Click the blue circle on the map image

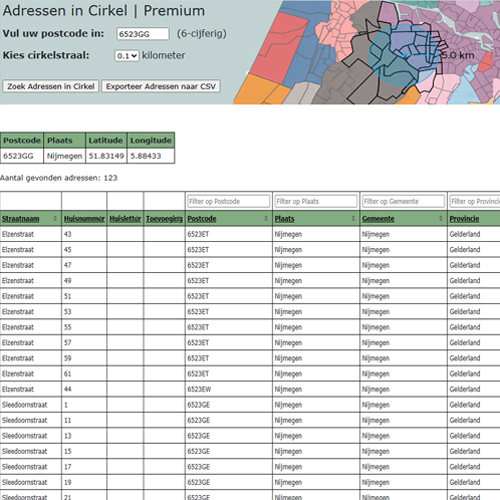(x=404, y=55)
